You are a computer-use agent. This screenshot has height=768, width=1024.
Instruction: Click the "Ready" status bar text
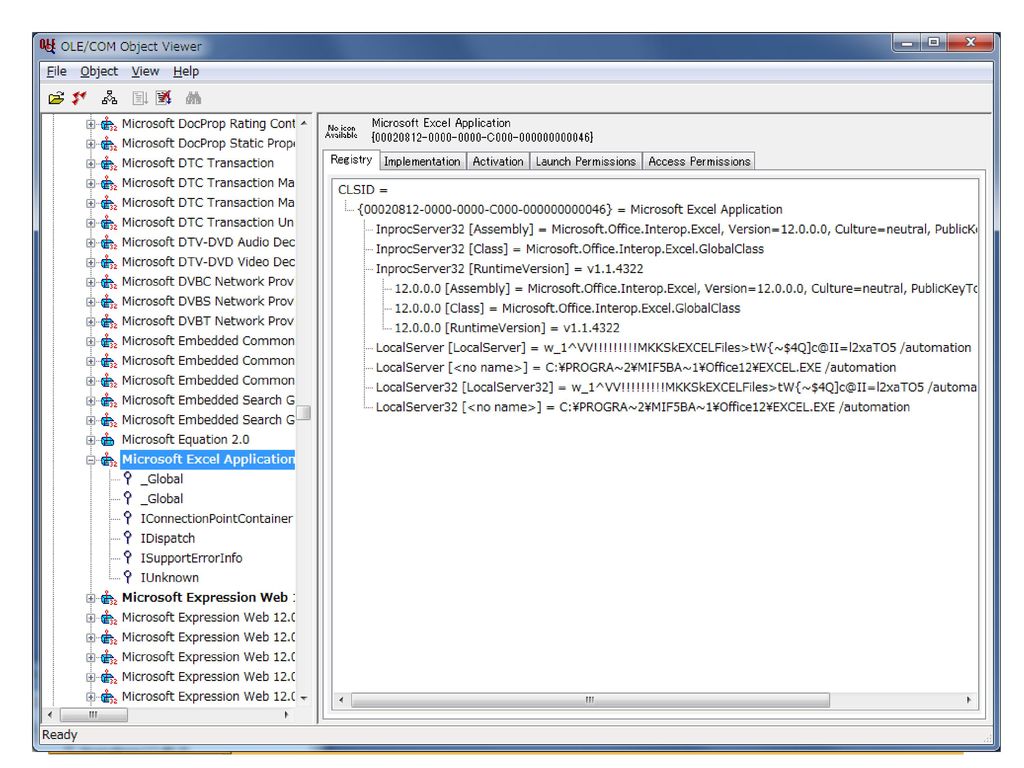[x=59, y=735]
